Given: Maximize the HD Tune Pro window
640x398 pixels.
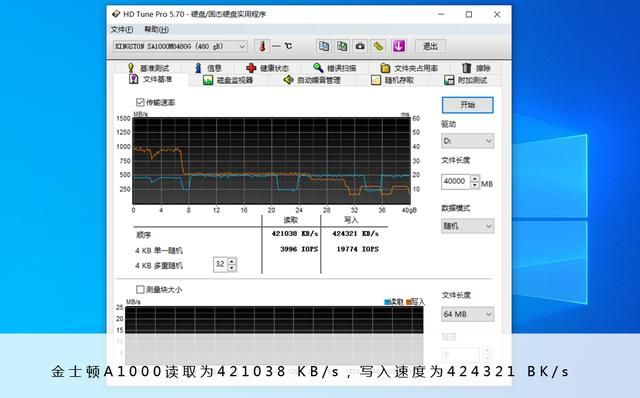Looking at the screenshot, I should coord(469,14).
